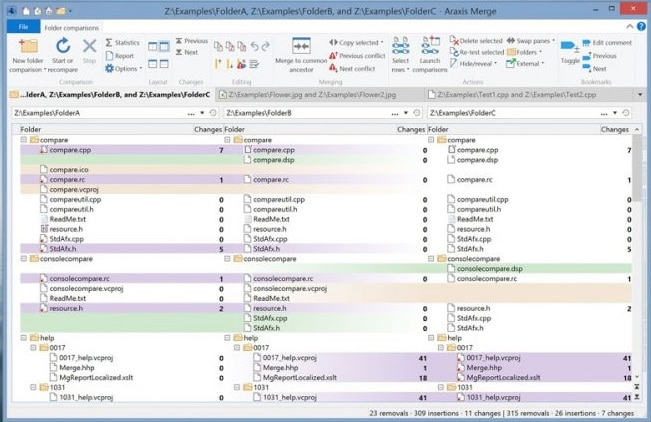Collapse 1031 folder in FolderC pane
Viewport: 651px width, 422px height.
point(441,387)
